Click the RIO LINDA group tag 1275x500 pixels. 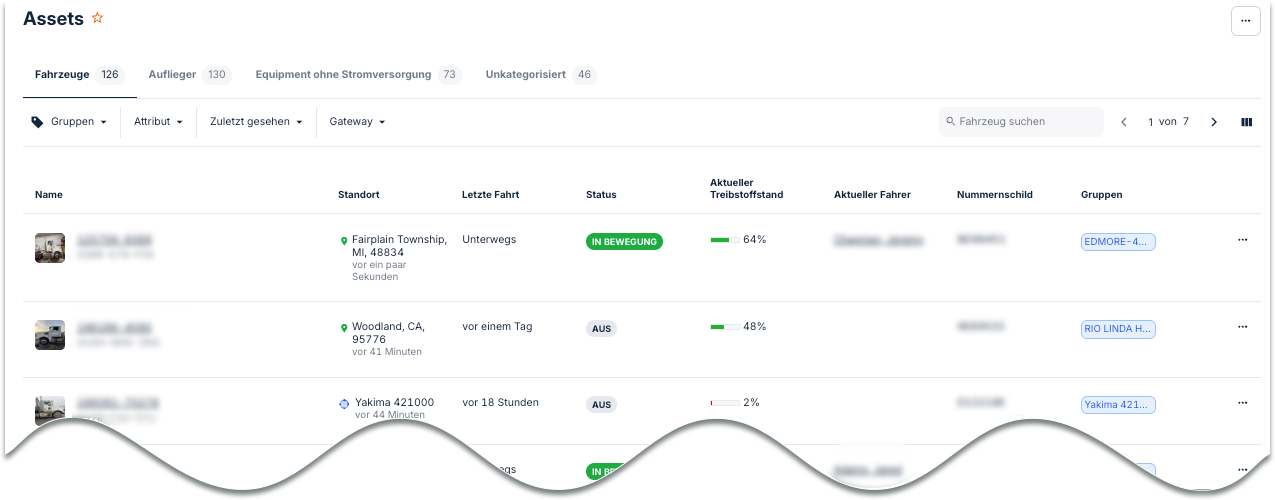point(1118,329)
